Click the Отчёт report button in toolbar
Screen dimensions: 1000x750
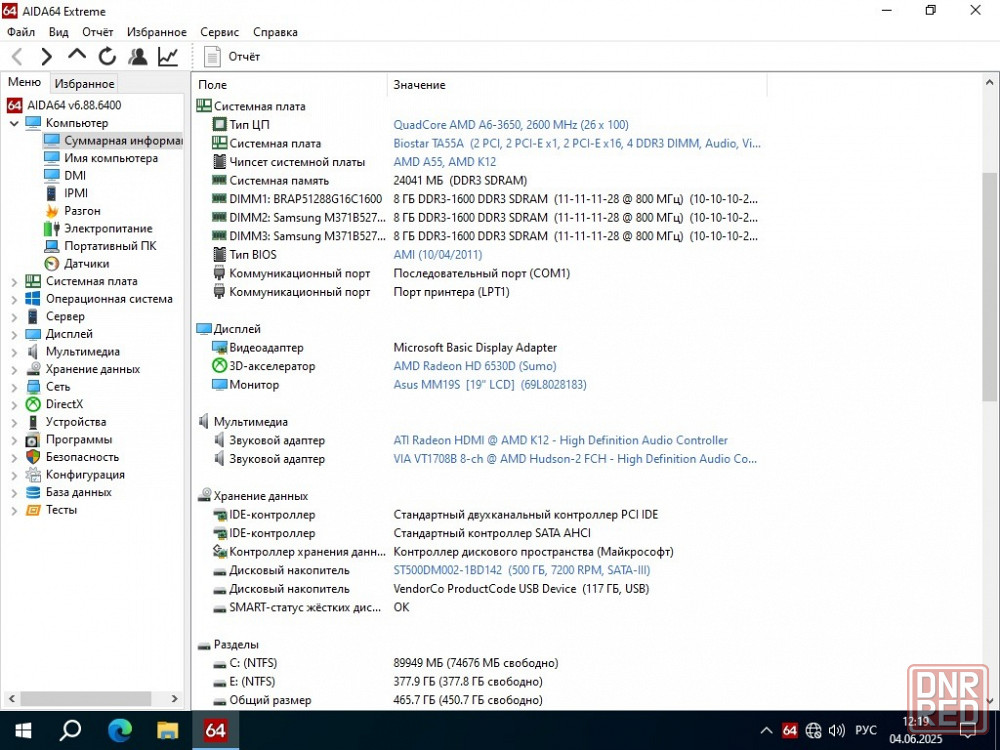point(232,57)
